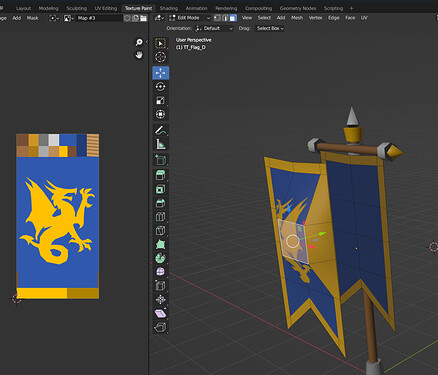Click the active Texture Paint workspace tab

[x=138, y=8]
